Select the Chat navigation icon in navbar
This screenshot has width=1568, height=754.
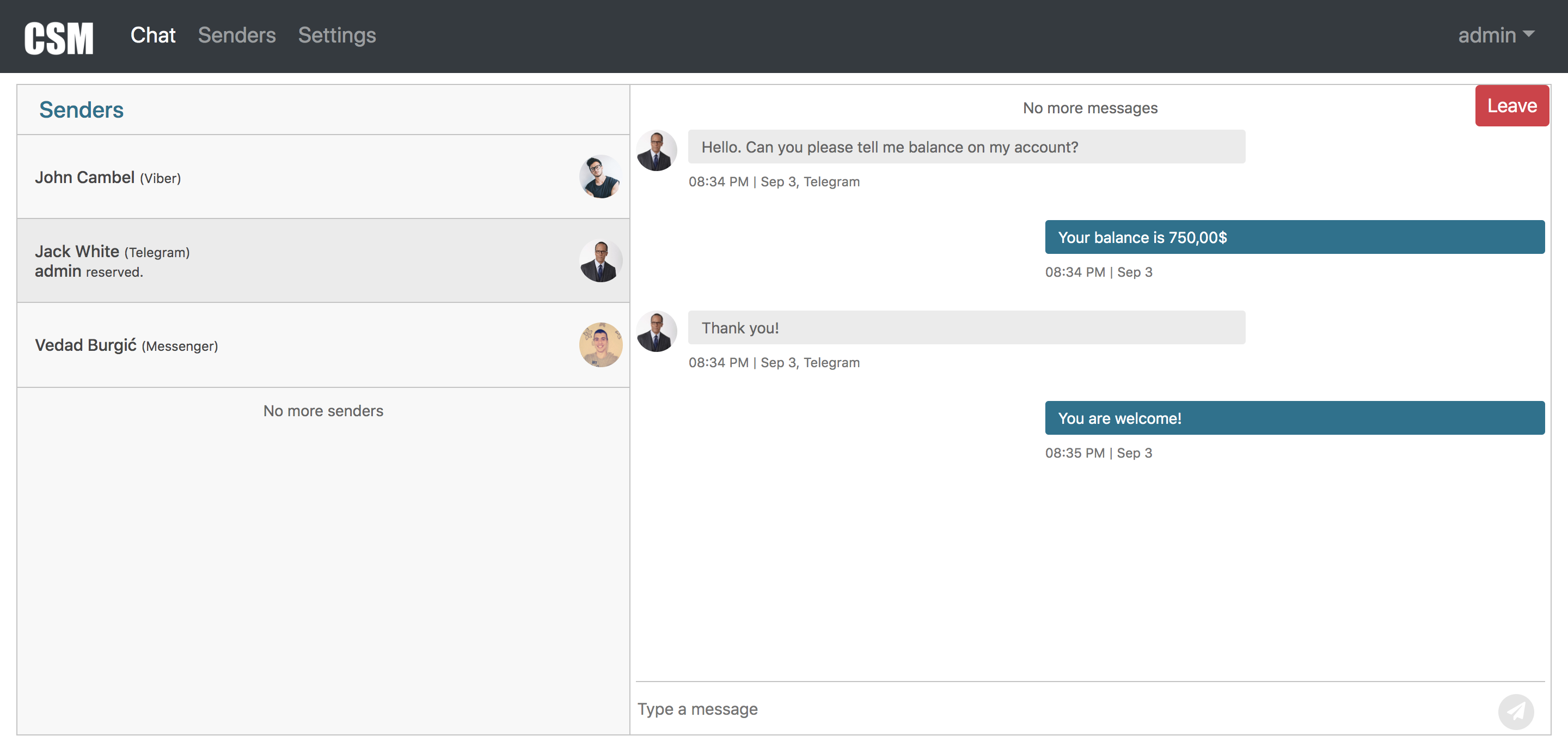[153, 35]
